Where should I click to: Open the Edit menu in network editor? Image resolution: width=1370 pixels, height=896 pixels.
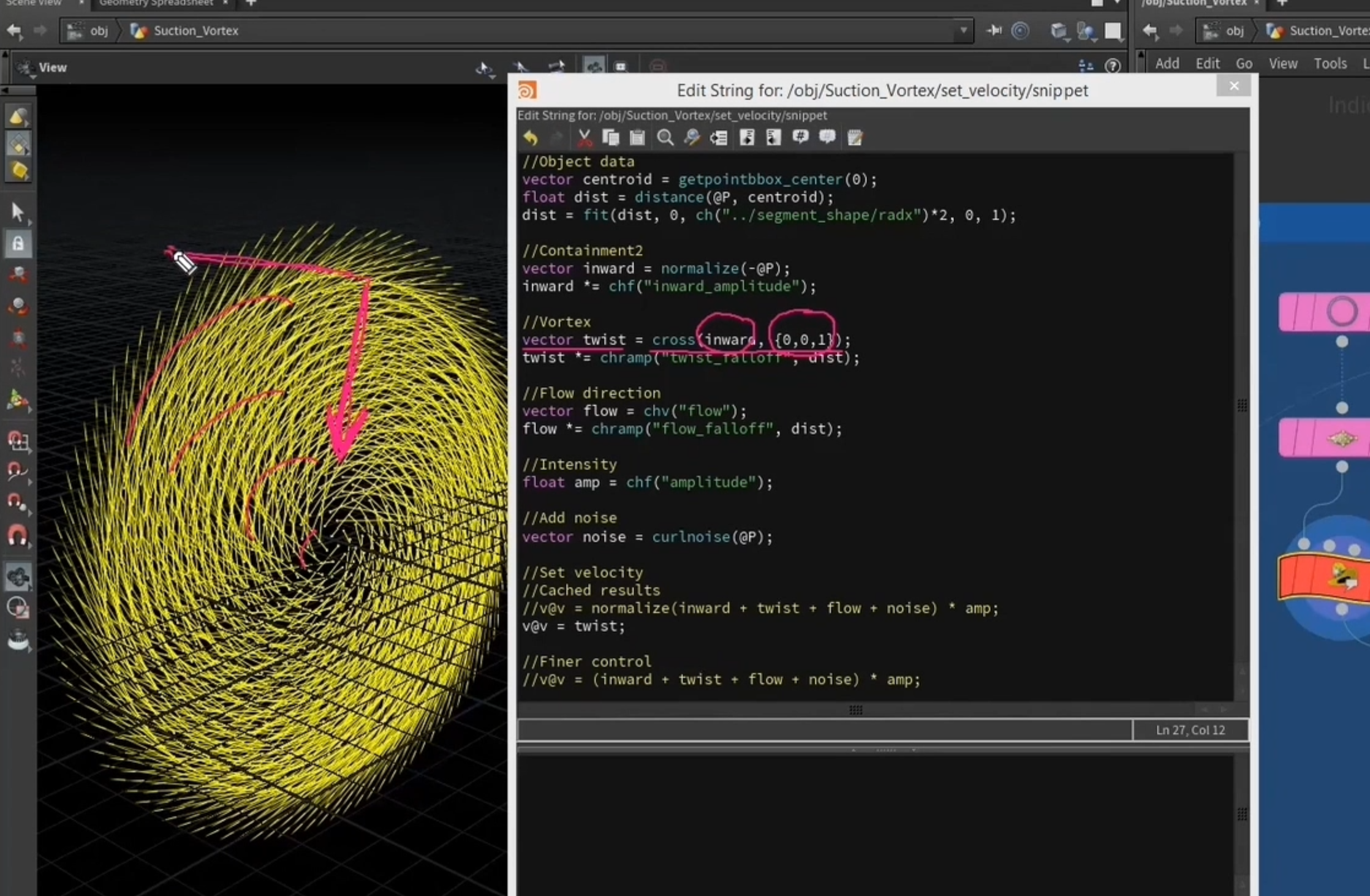[1208, 64]
